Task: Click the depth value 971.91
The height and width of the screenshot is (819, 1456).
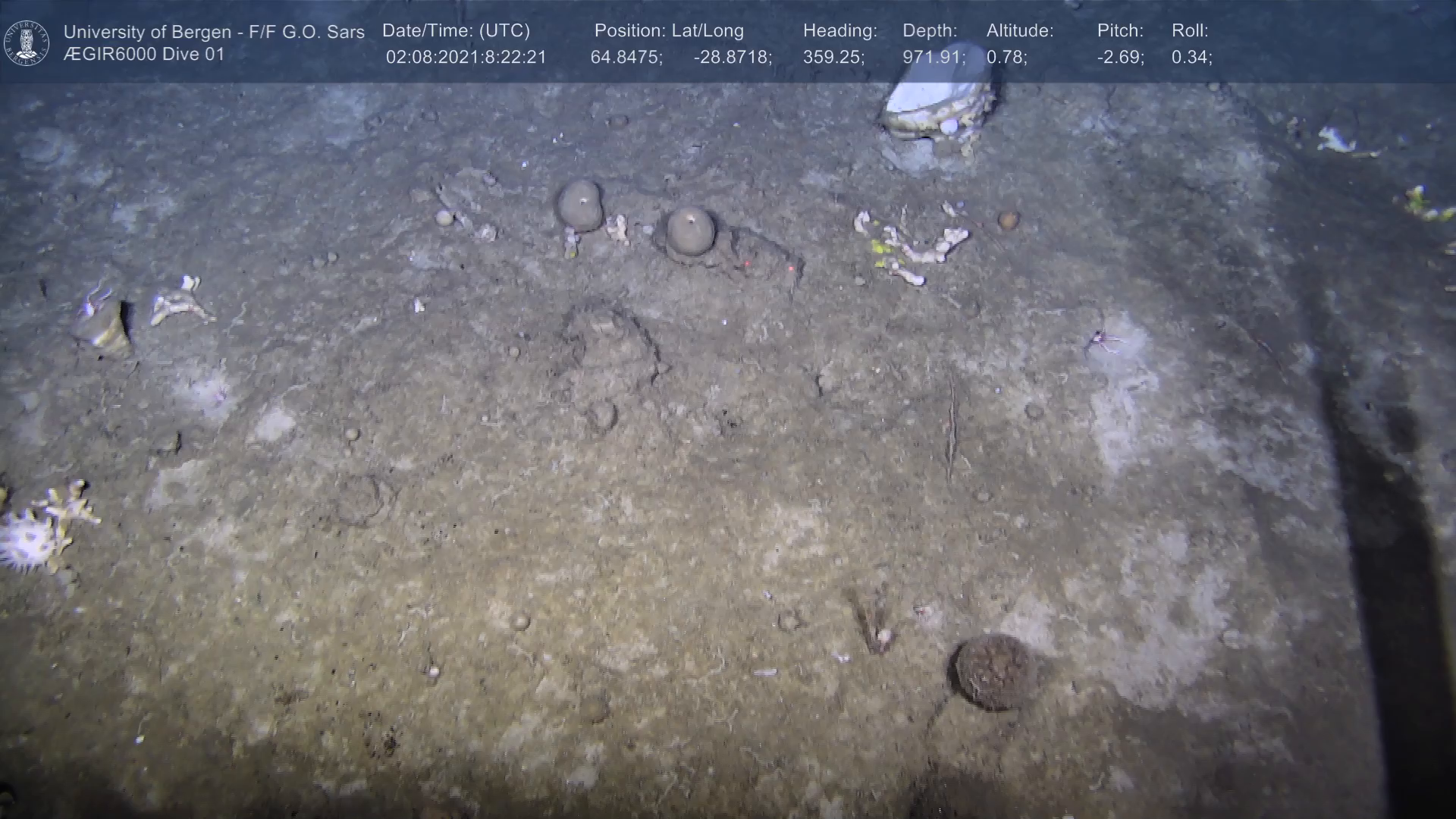Action: tap(934, 58)
